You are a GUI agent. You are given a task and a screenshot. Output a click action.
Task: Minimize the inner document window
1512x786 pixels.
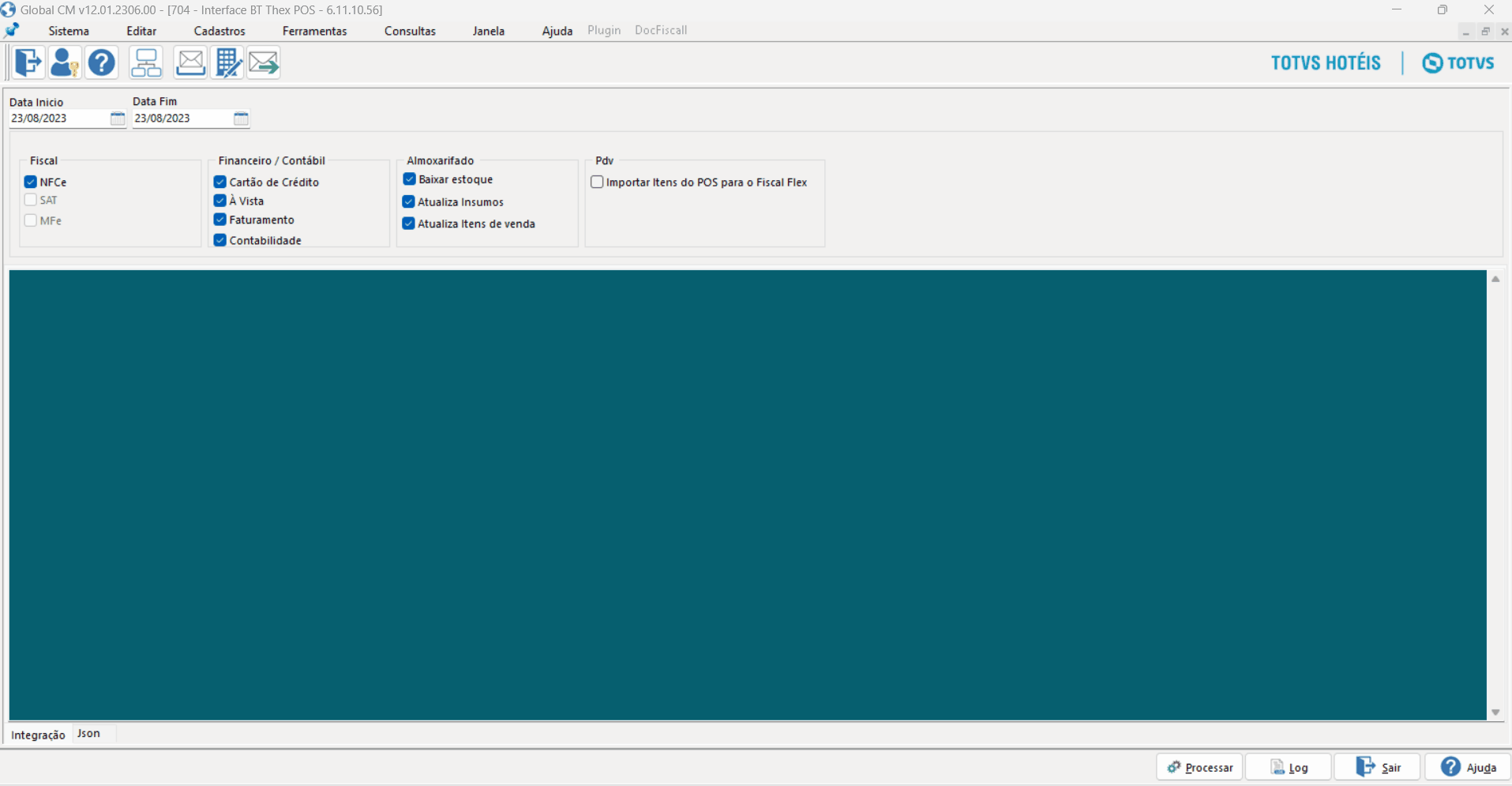point(1466,32)
